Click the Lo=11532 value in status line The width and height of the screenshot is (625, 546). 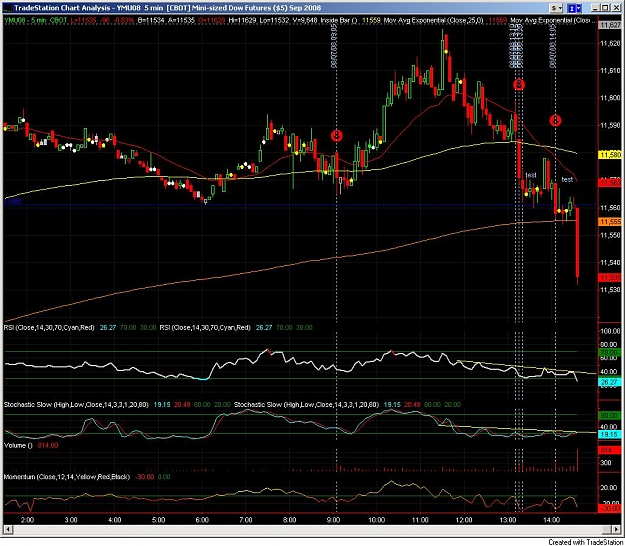274,20
